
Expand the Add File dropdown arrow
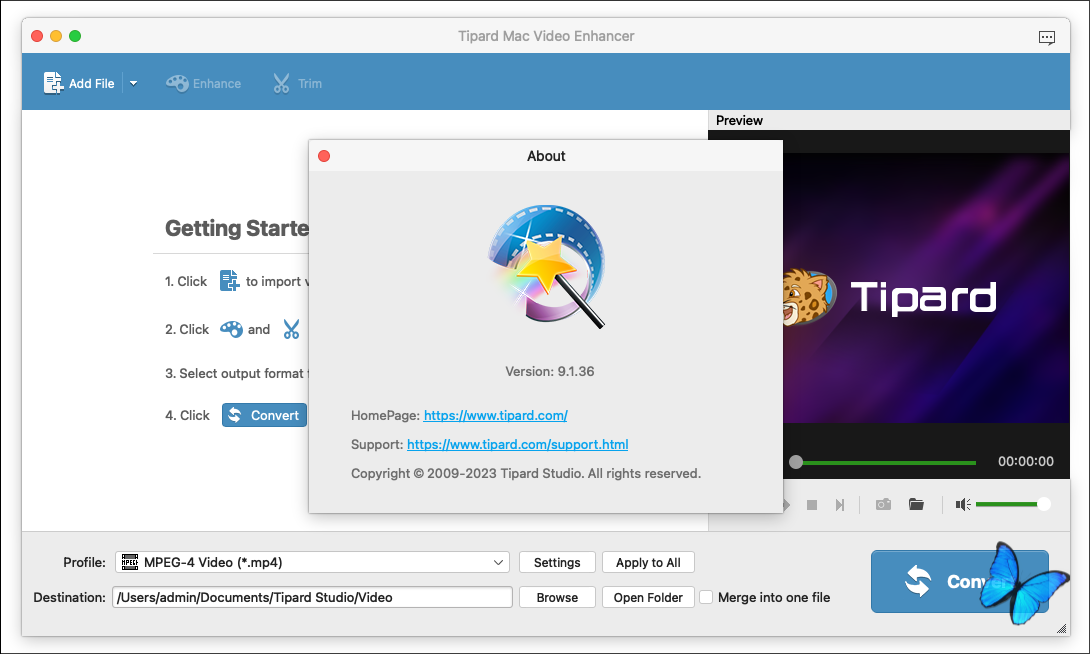(x=133, y=83)
